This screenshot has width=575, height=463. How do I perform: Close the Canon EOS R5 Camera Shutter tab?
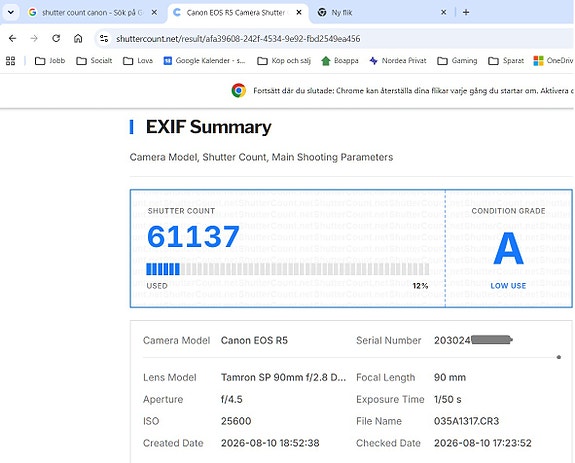coord(299,12)
